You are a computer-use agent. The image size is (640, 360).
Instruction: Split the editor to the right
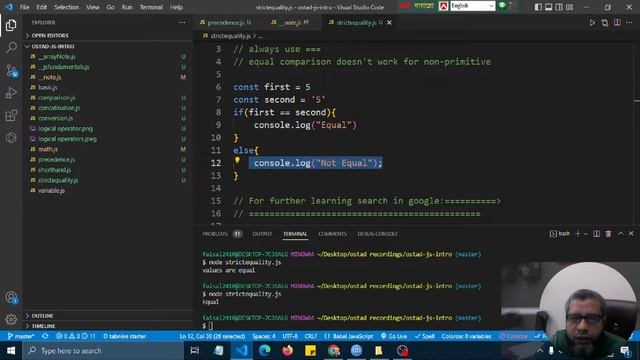pos(617,23)
